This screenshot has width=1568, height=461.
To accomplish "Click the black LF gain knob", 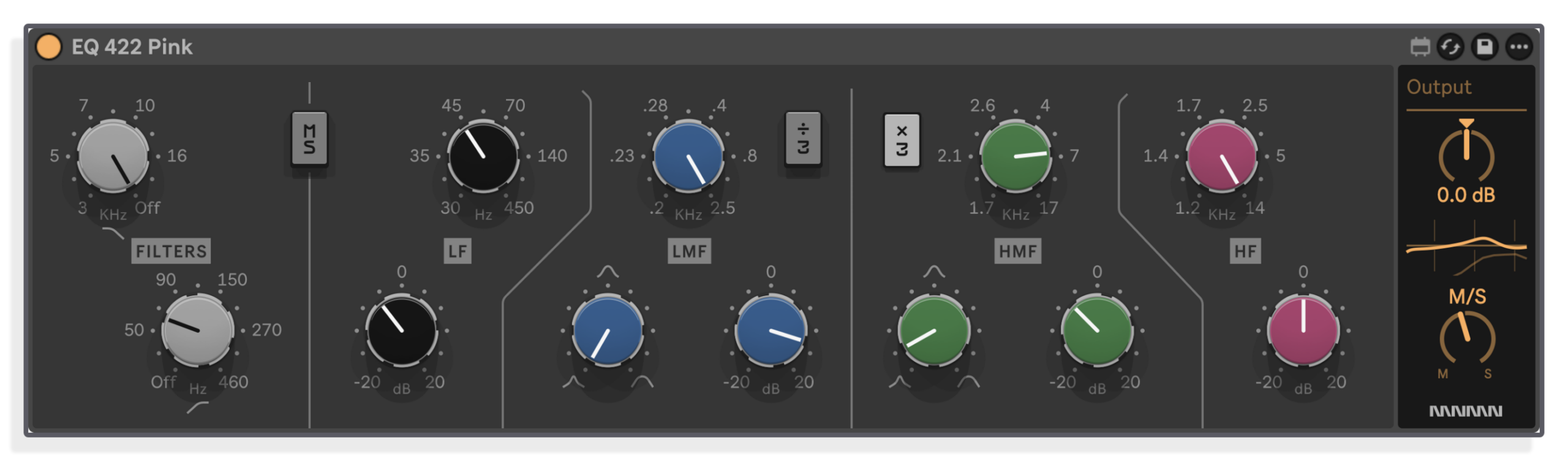I will click(x=401, y=330).
